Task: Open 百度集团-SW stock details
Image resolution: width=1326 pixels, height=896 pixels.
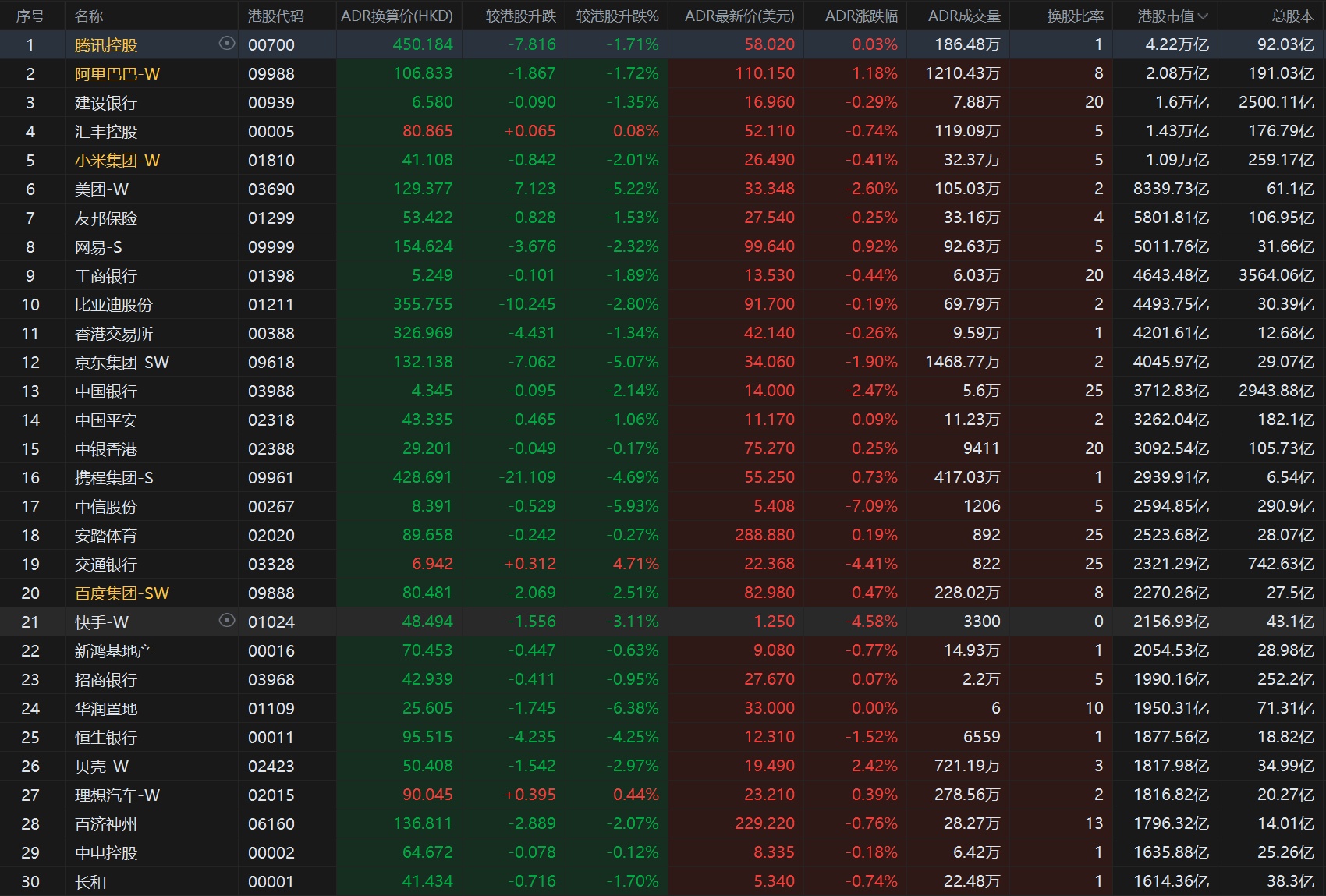Action: point(122,593)
